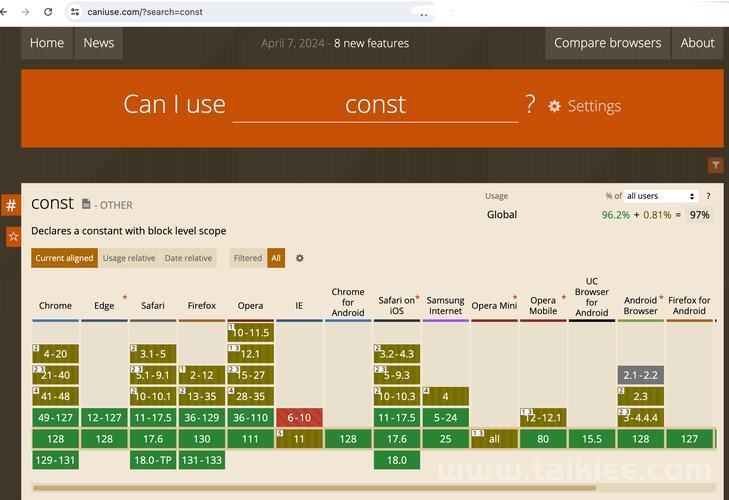
Task: Click the browser back arrow
Action: 4,12
